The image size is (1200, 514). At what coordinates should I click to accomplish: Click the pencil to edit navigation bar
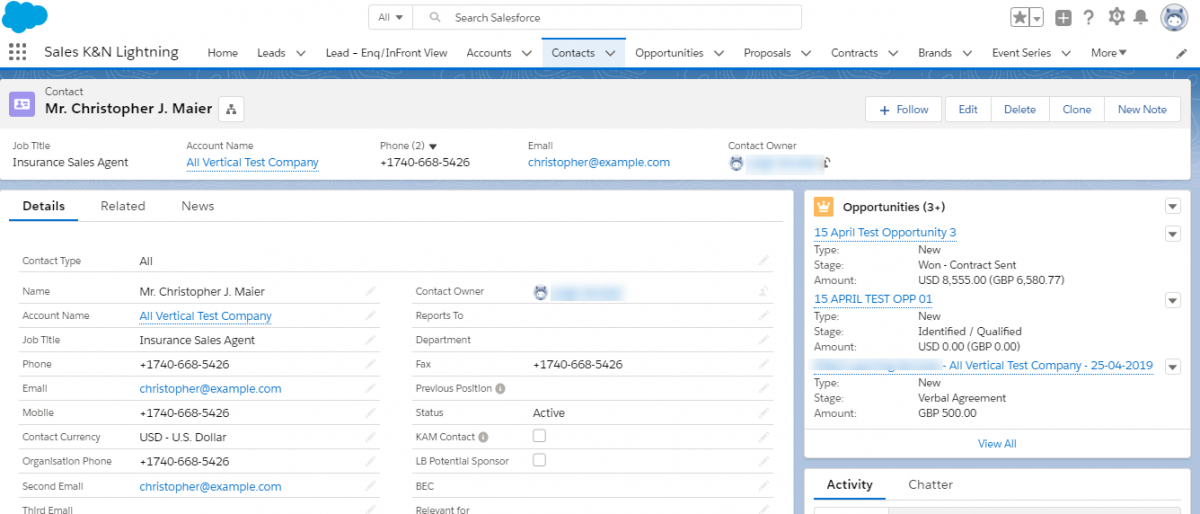[1181, 53]
